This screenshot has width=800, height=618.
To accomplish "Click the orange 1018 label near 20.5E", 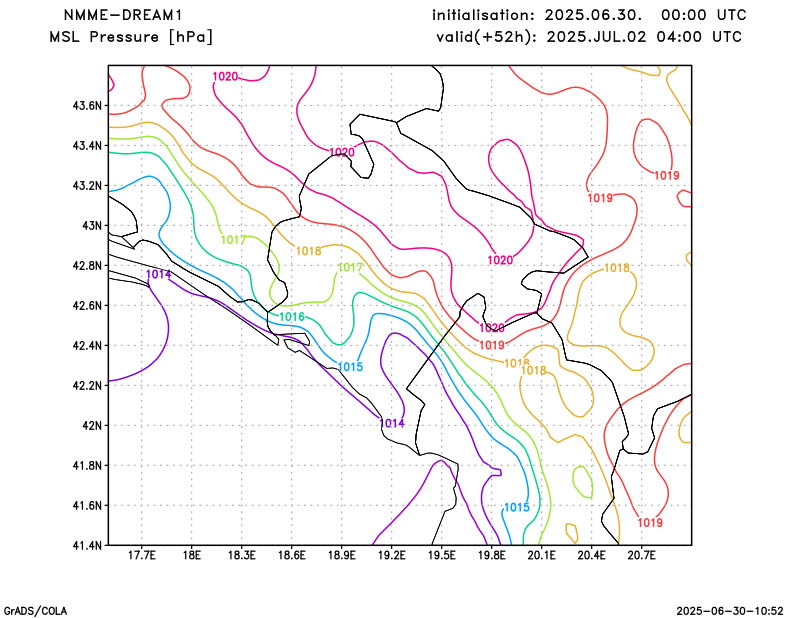I will [616, 268].
